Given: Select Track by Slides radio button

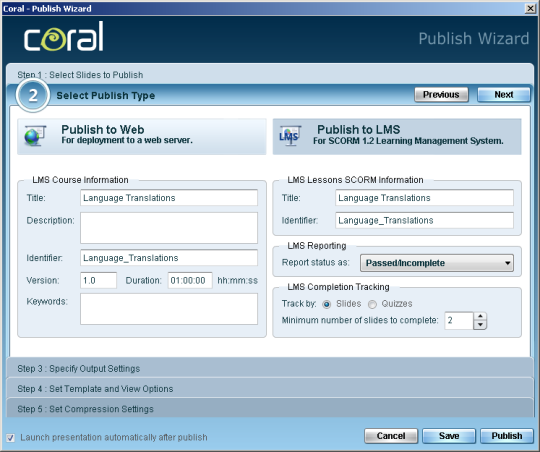Looking at the screenshot, I should click(326, 304).
